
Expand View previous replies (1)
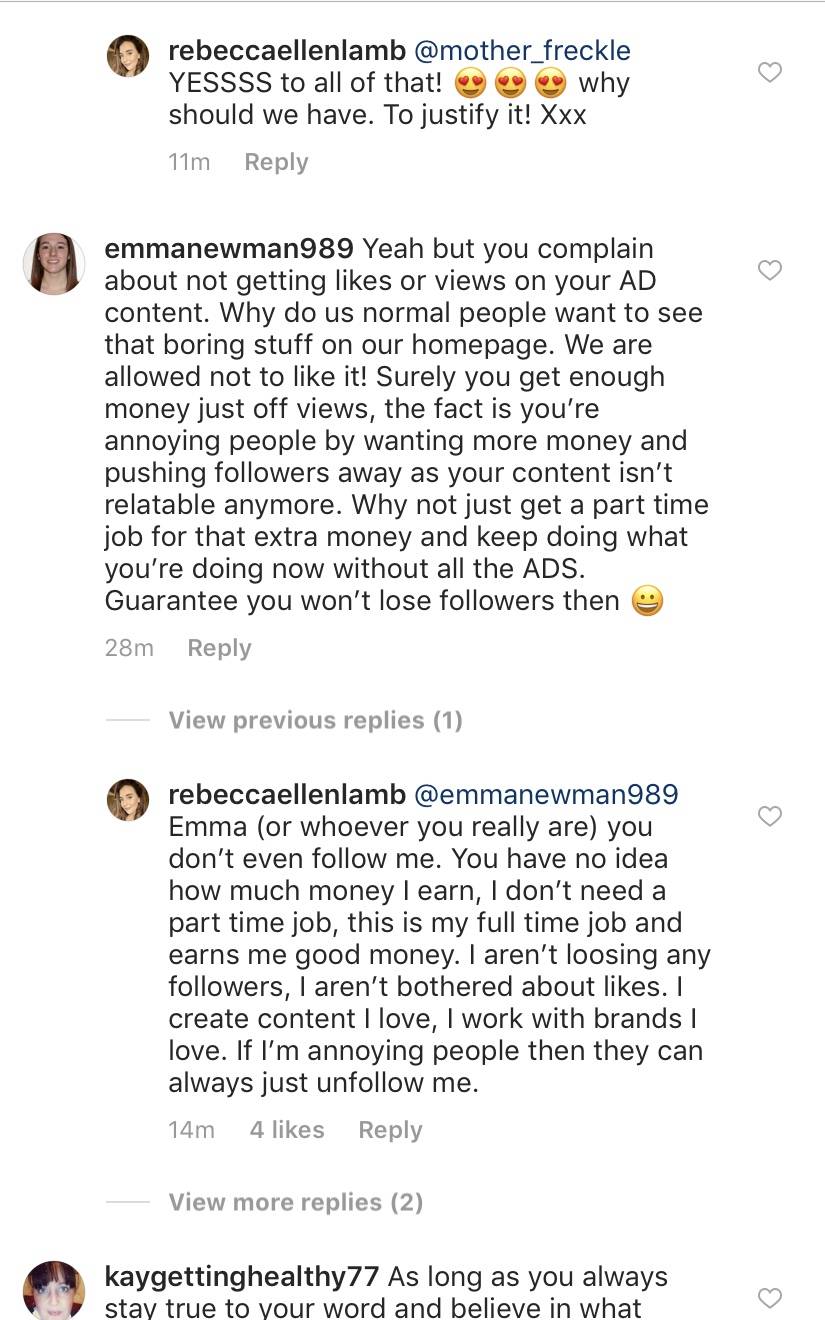(315, 720)
